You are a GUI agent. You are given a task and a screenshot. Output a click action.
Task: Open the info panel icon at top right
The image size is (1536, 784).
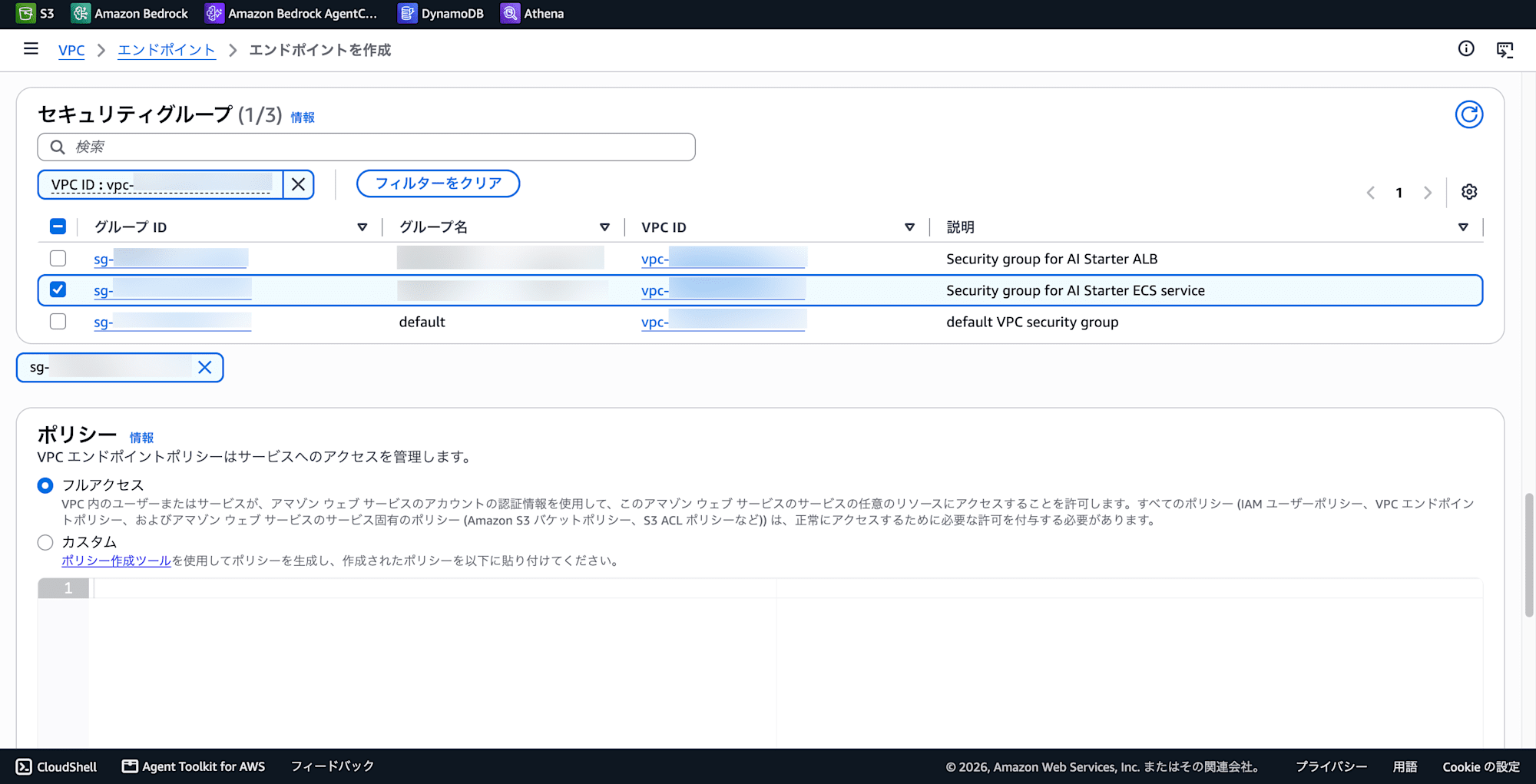(1466, 49)
